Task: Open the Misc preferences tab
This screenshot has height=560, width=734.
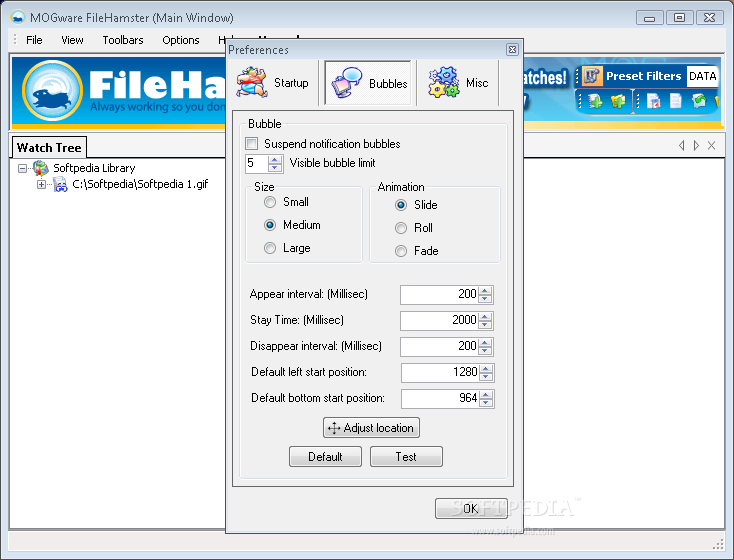Action: (457, 83)
